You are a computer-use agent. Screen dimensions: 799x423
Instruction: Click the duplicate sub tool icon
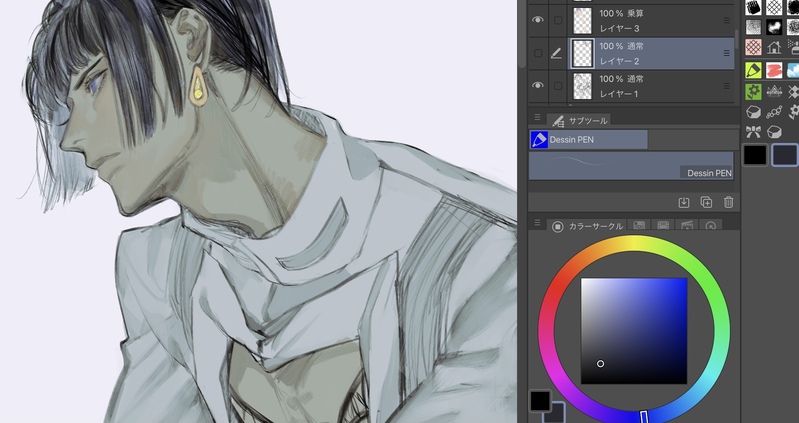point(706,202)
